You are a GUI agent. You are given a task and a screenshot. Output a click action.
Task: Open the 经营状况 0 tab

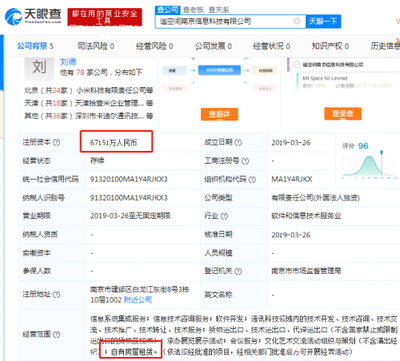point(271,46)
